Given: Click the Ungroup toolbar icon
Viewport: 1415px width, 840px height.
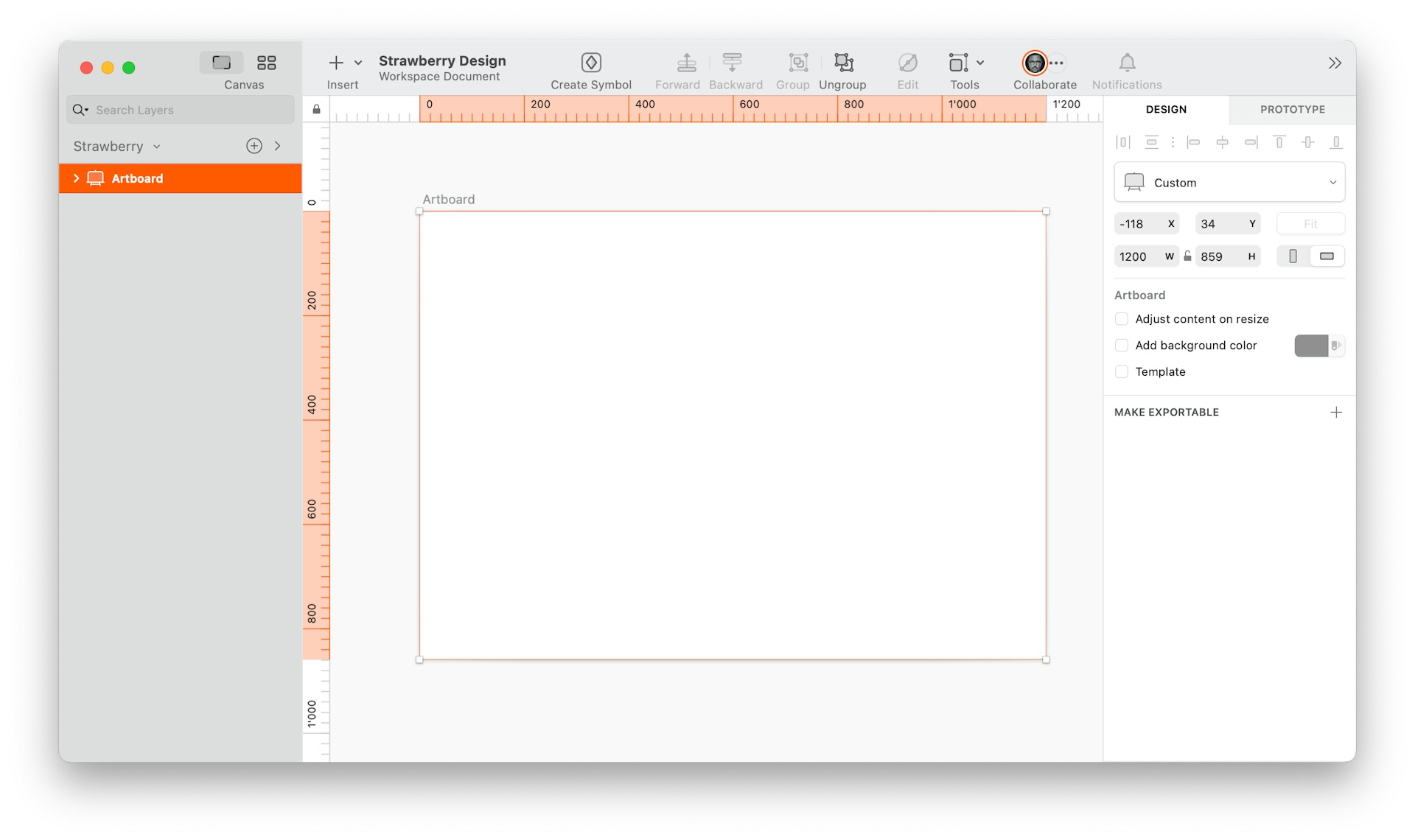Looking at the screenshot, I should click(x=843, y=63).
